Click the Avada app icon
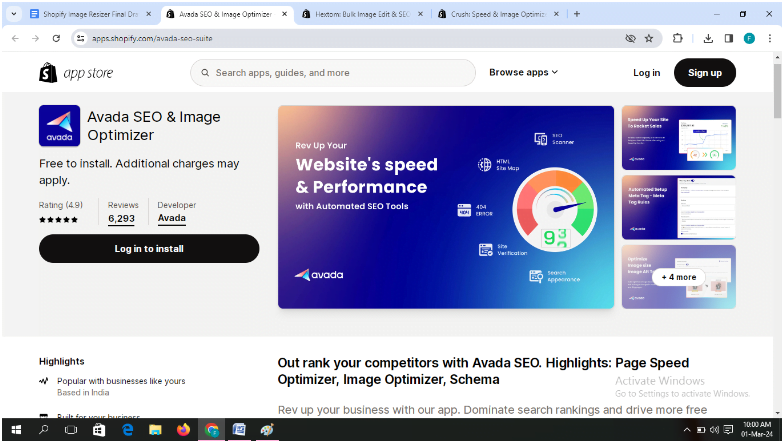 (59, 126)
